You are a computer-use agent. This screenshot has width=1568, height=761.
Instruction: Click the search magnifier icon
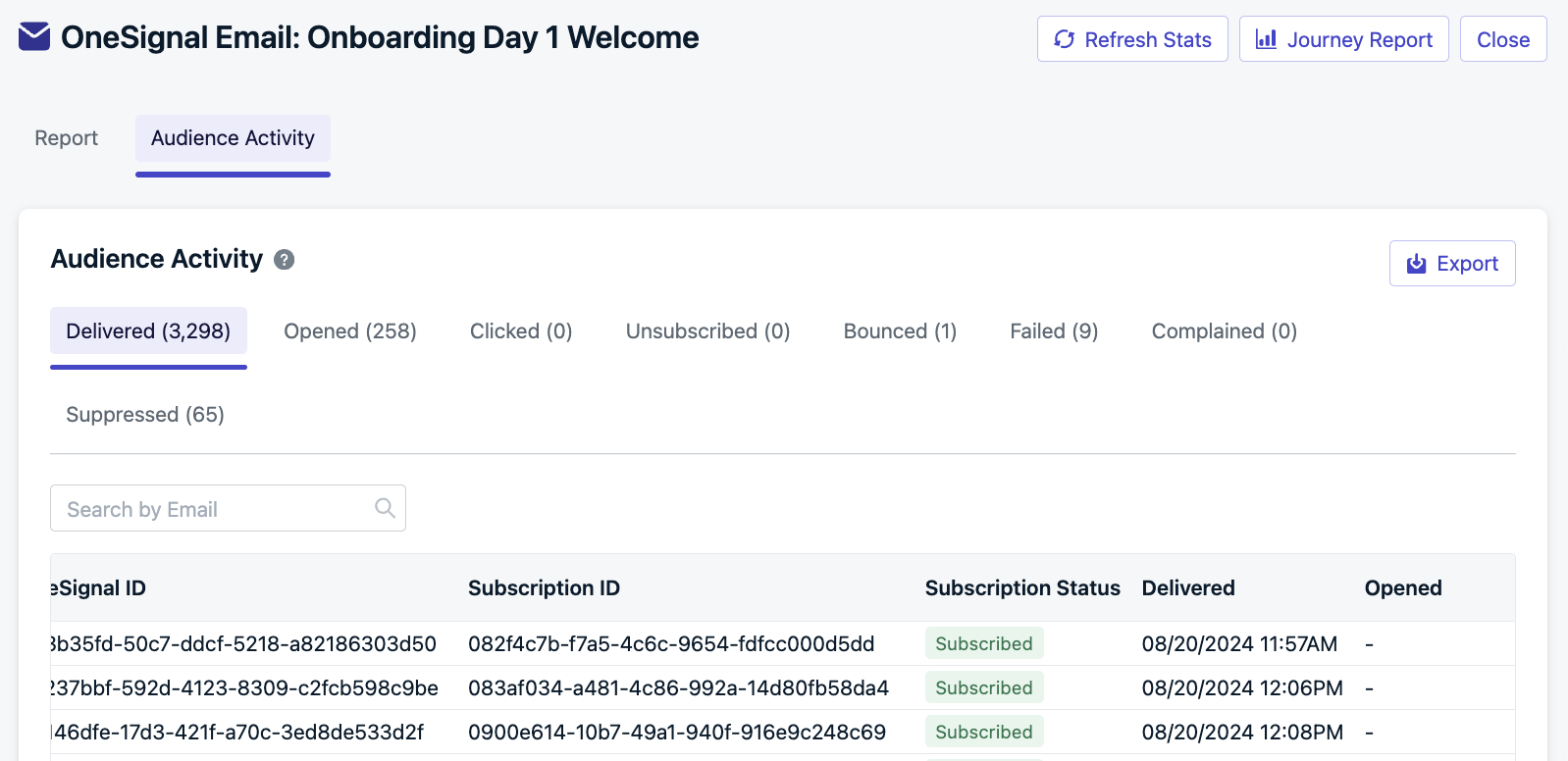click(385, 508)
